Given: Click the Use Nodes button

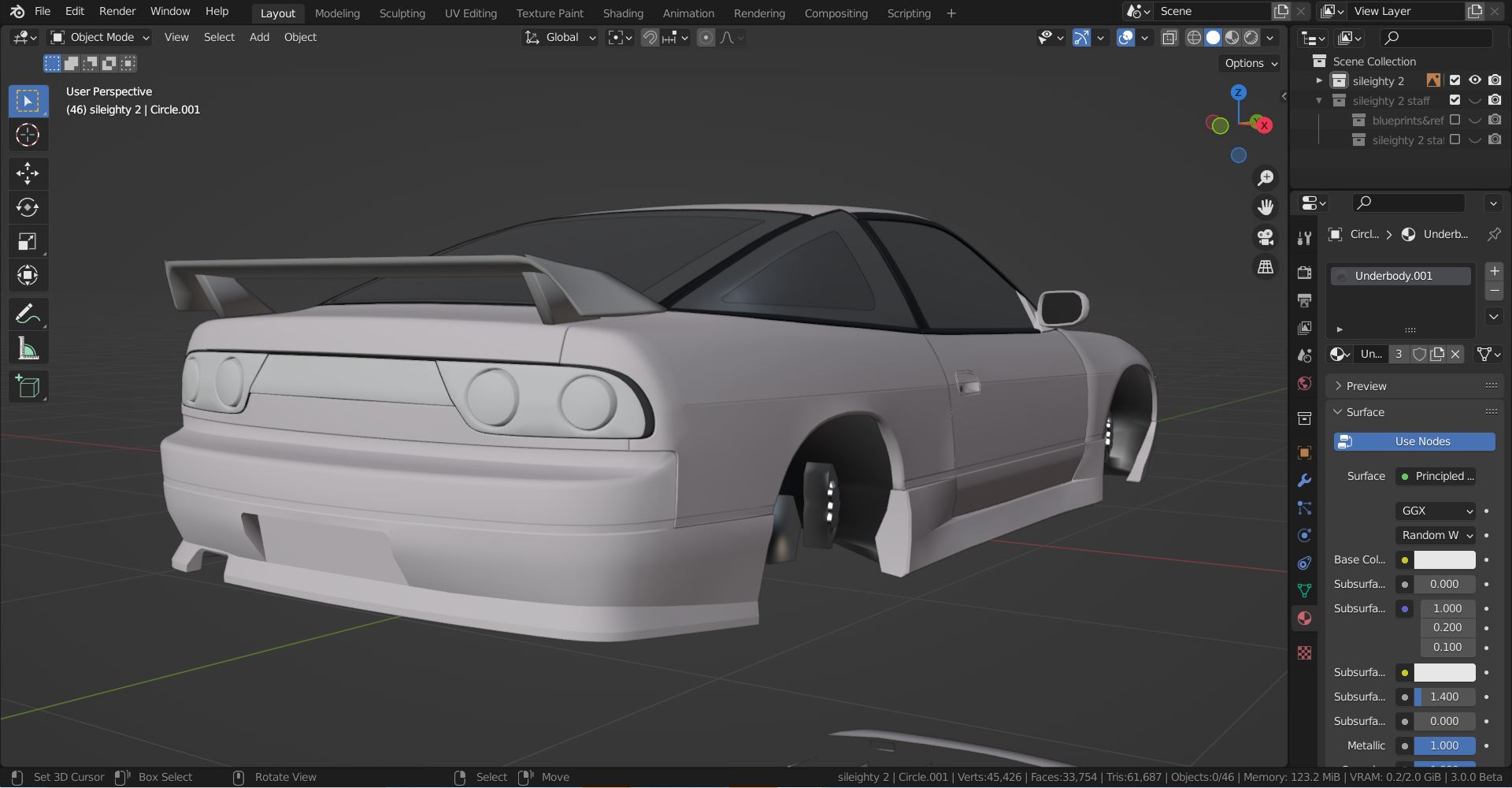Looking at the screenshot, I should click(x=1414, y=441).
